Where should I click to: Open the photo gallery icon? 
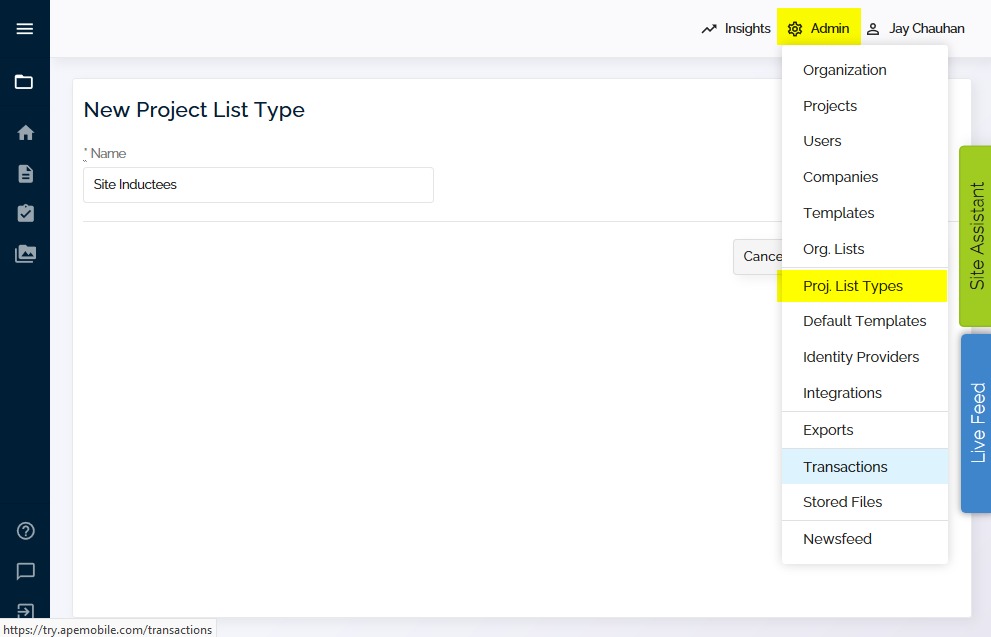(25, 254)
